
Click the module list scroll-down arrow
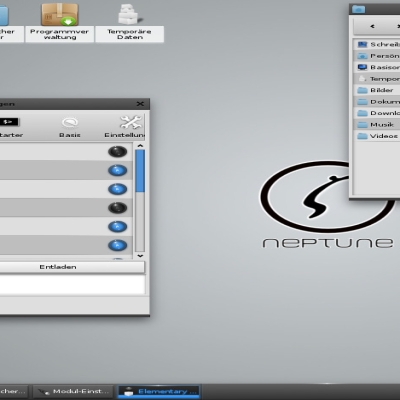[x=140, y=256]
